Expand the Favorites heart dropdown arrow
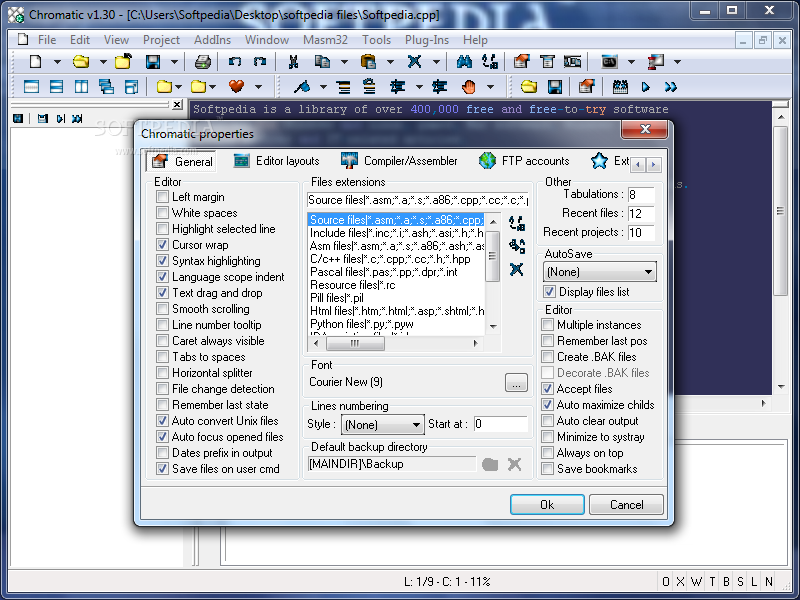The width and height of the screenshot is (800, 600). [x=258, y=87]
